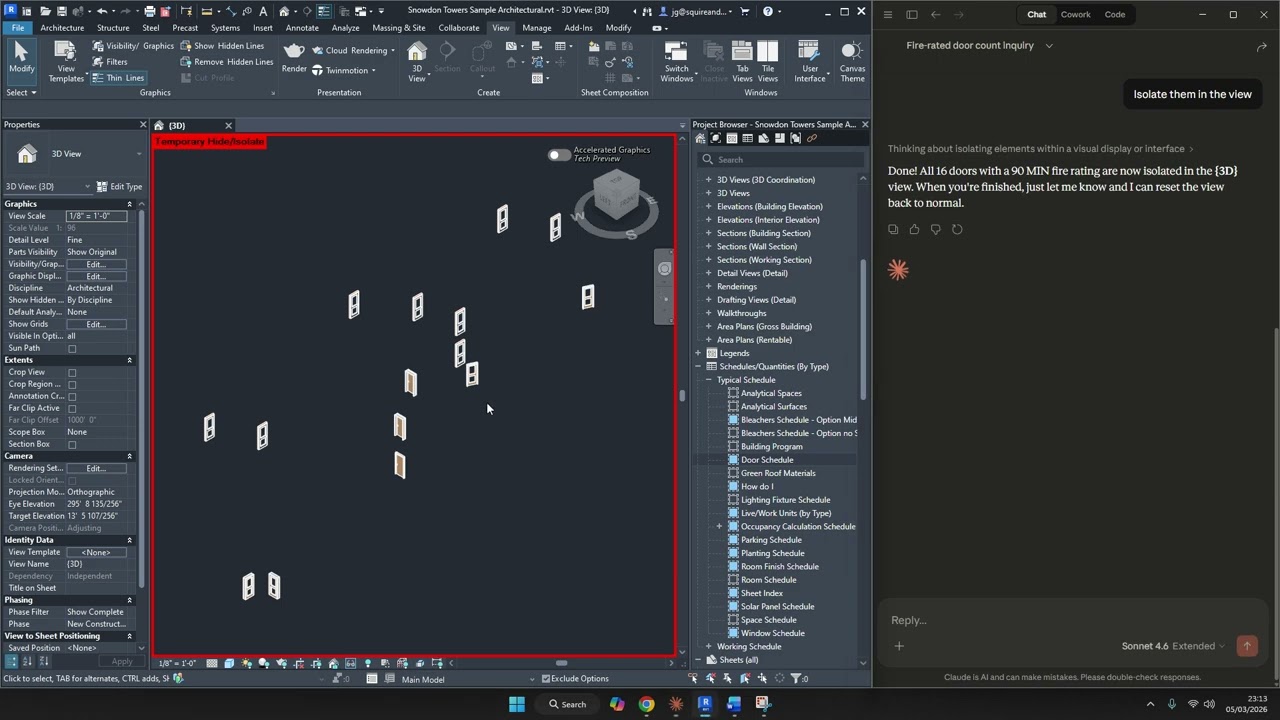Expand Occupancy Calculation Schedule node

pyautogui.click(x=719, y=526)
